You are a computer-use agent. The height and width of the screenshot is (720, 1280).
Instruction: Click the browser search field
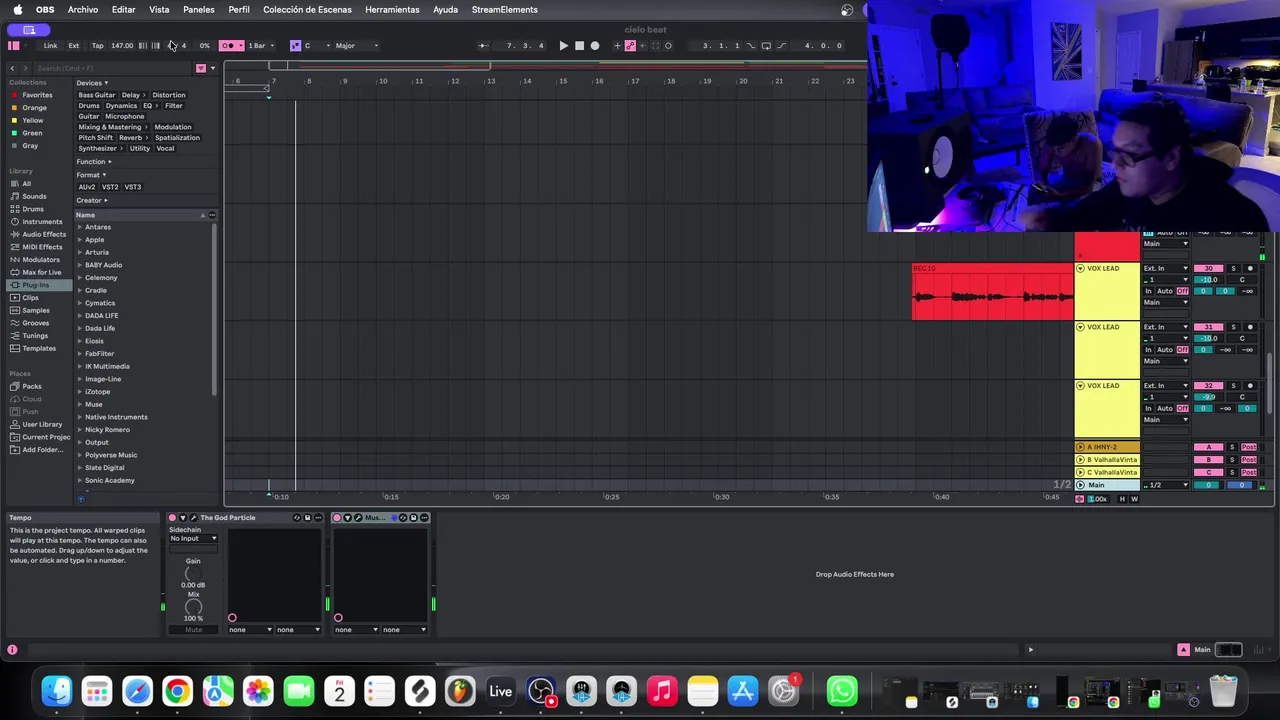[x=110, y=68]
